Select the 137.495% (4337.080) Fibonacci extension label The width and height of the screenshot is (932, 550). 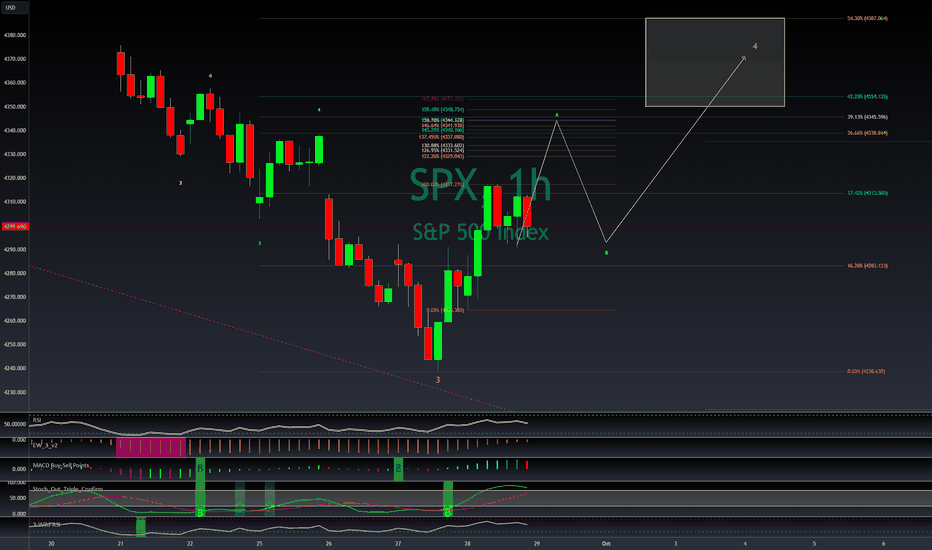[x=441, y=137]
